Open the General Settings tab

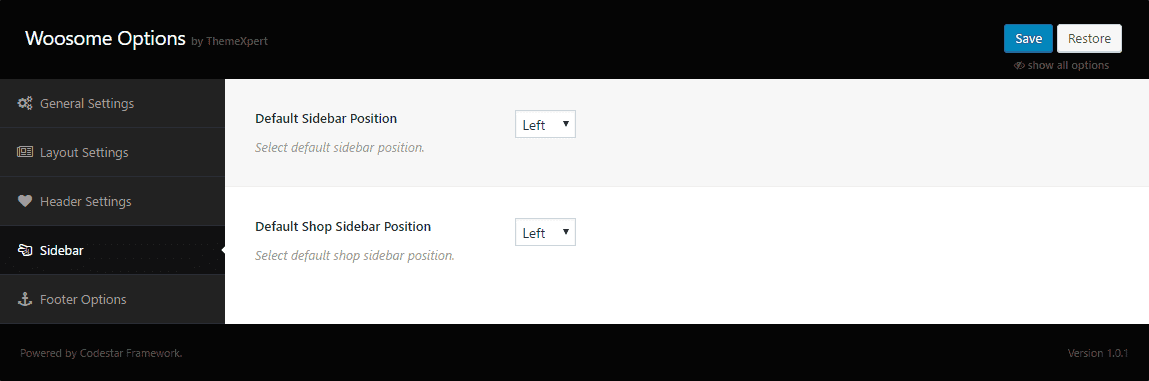pos(112,103)
